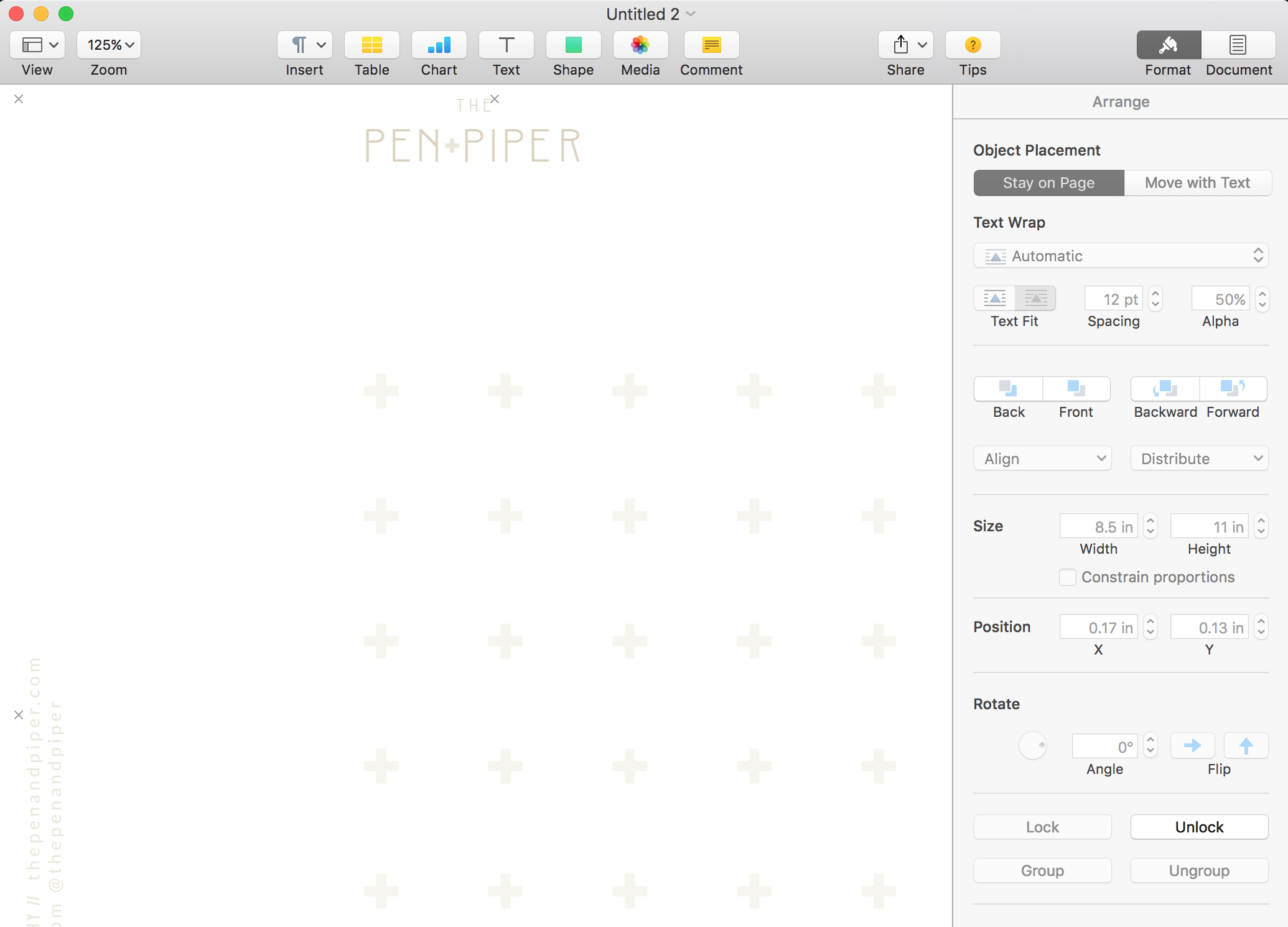The width and height of the screenshot is (1288, 927).
Task: Open the Tips question mark icon
Action: pyautogui.click(x=973, y=45)
